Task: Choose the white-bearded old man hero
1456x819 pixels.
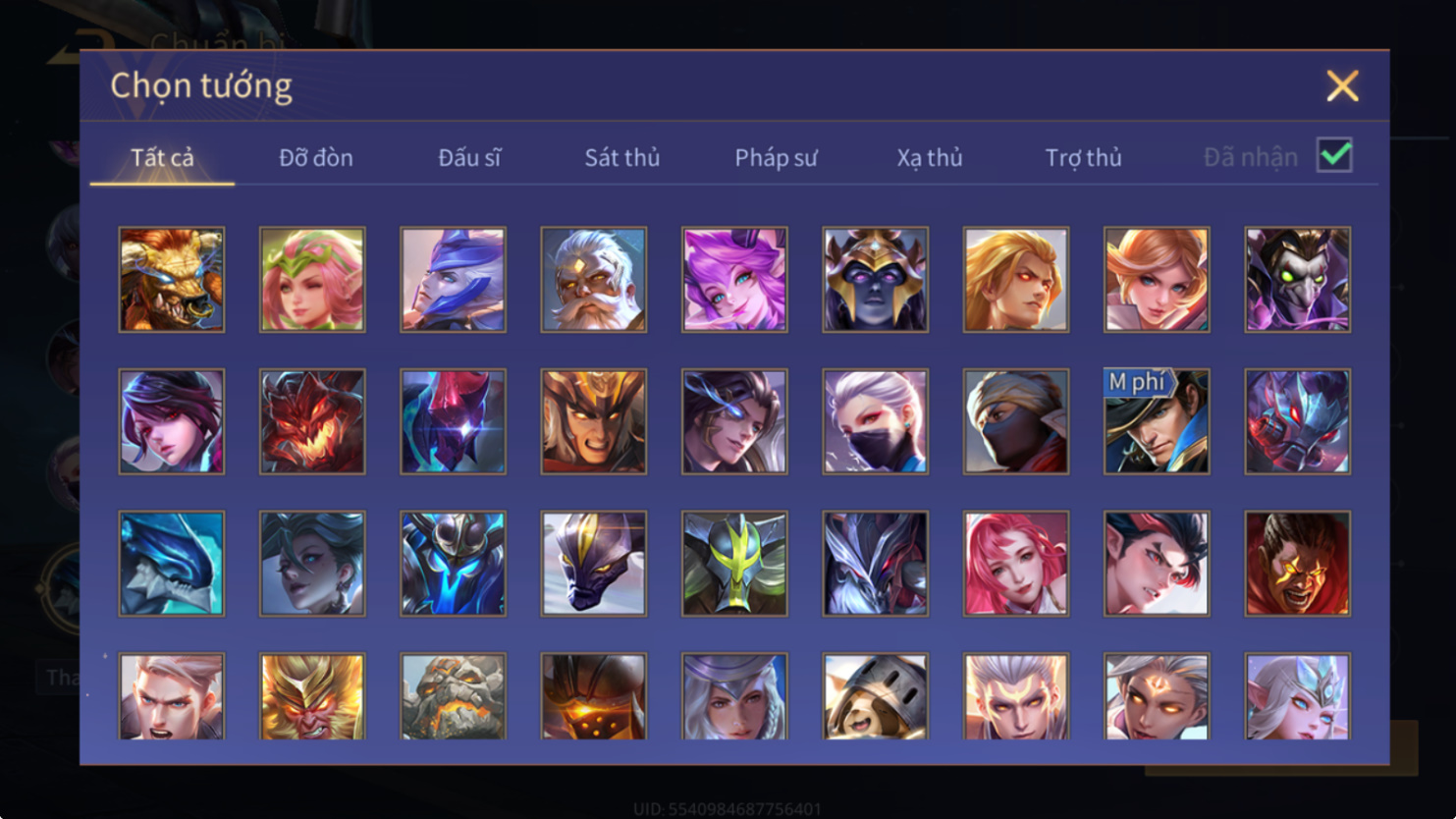Action: pyautogui.click(x=594, y=280)
